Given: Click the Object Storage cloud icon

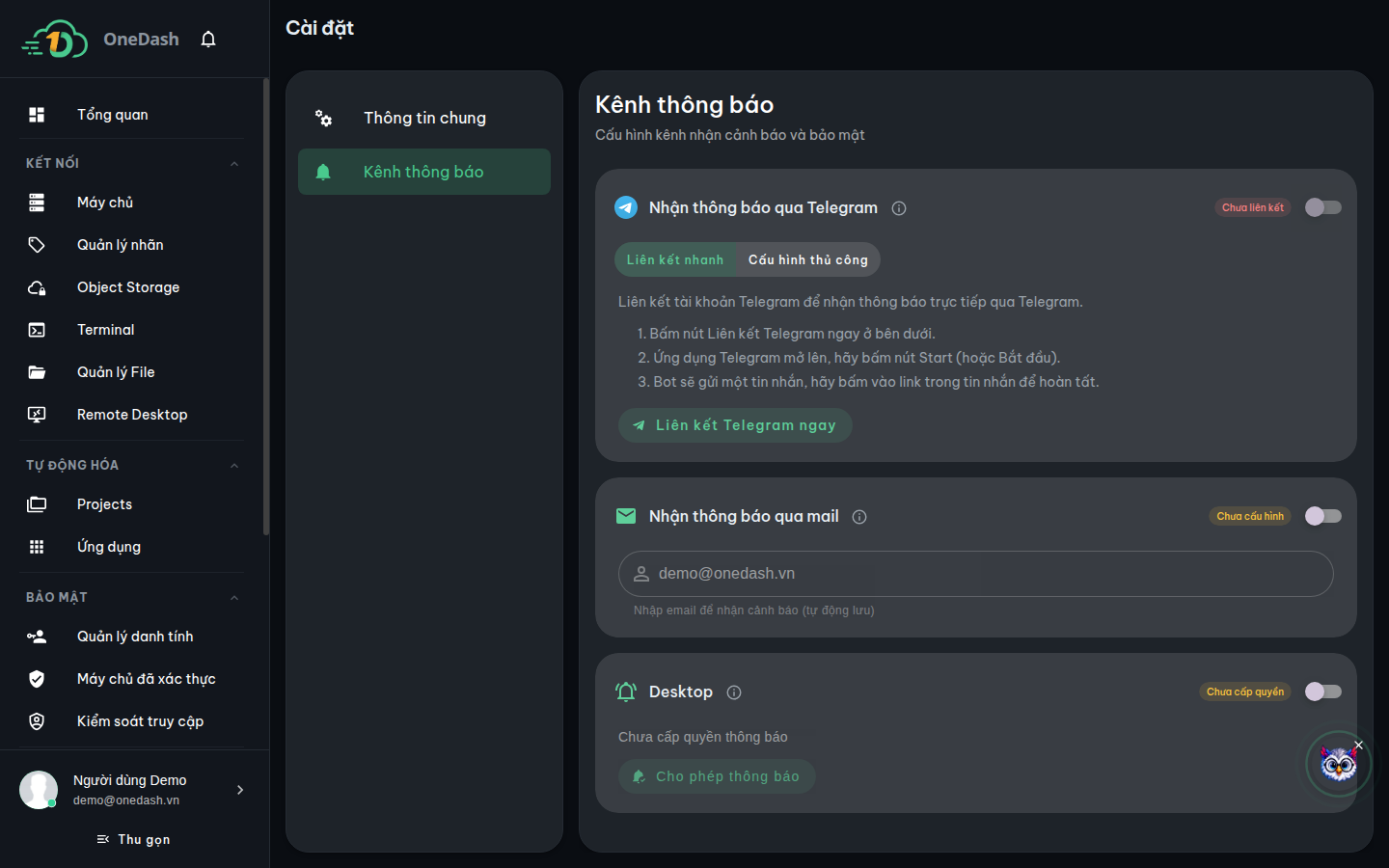Looking at the screenshot, I should tap(37, 287).
